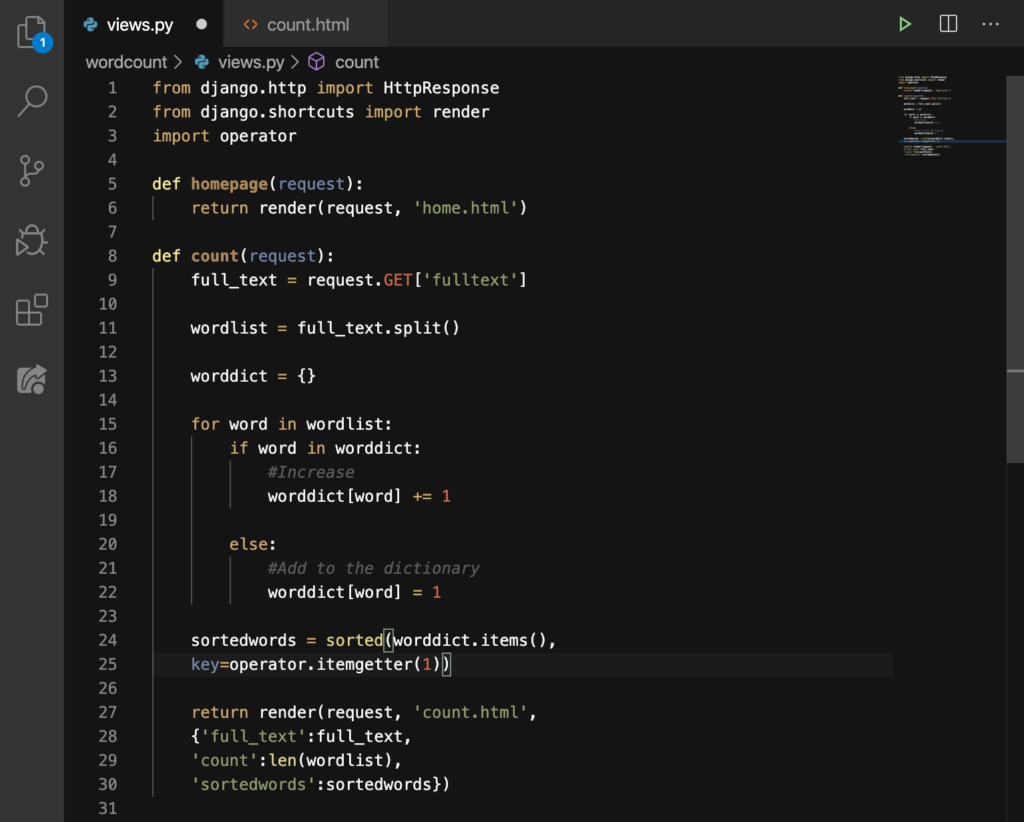The height and width of the screenshot is (822, 1024).
Task: Click the 'for' keyword on line 15
Action: pos(205,424)
